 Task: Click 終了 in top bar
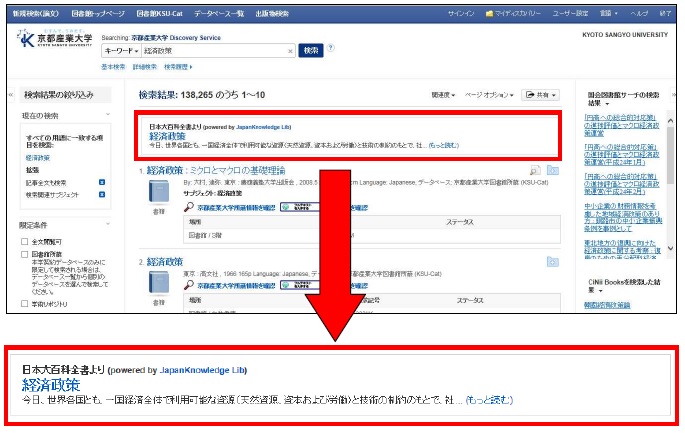[x=665, y=14]
